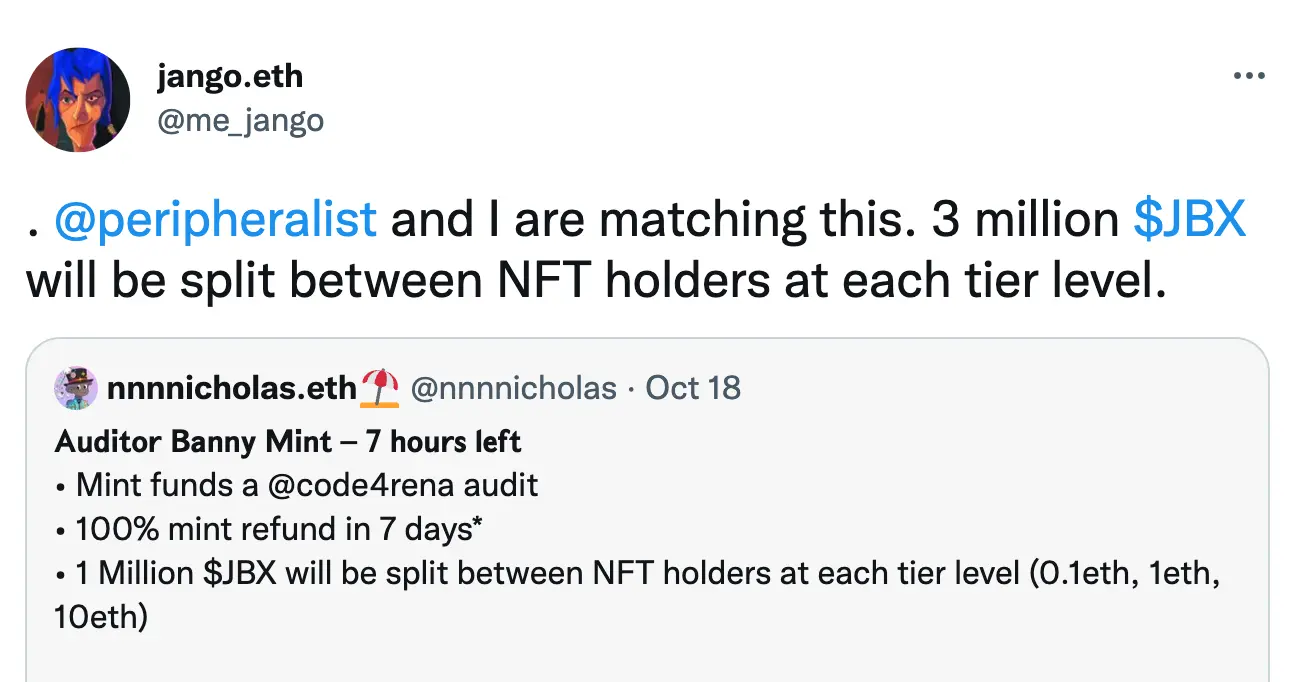Open the @peripheralist mention link
The width and height of the screenshot is (1294, 682).
pos(215,220)
